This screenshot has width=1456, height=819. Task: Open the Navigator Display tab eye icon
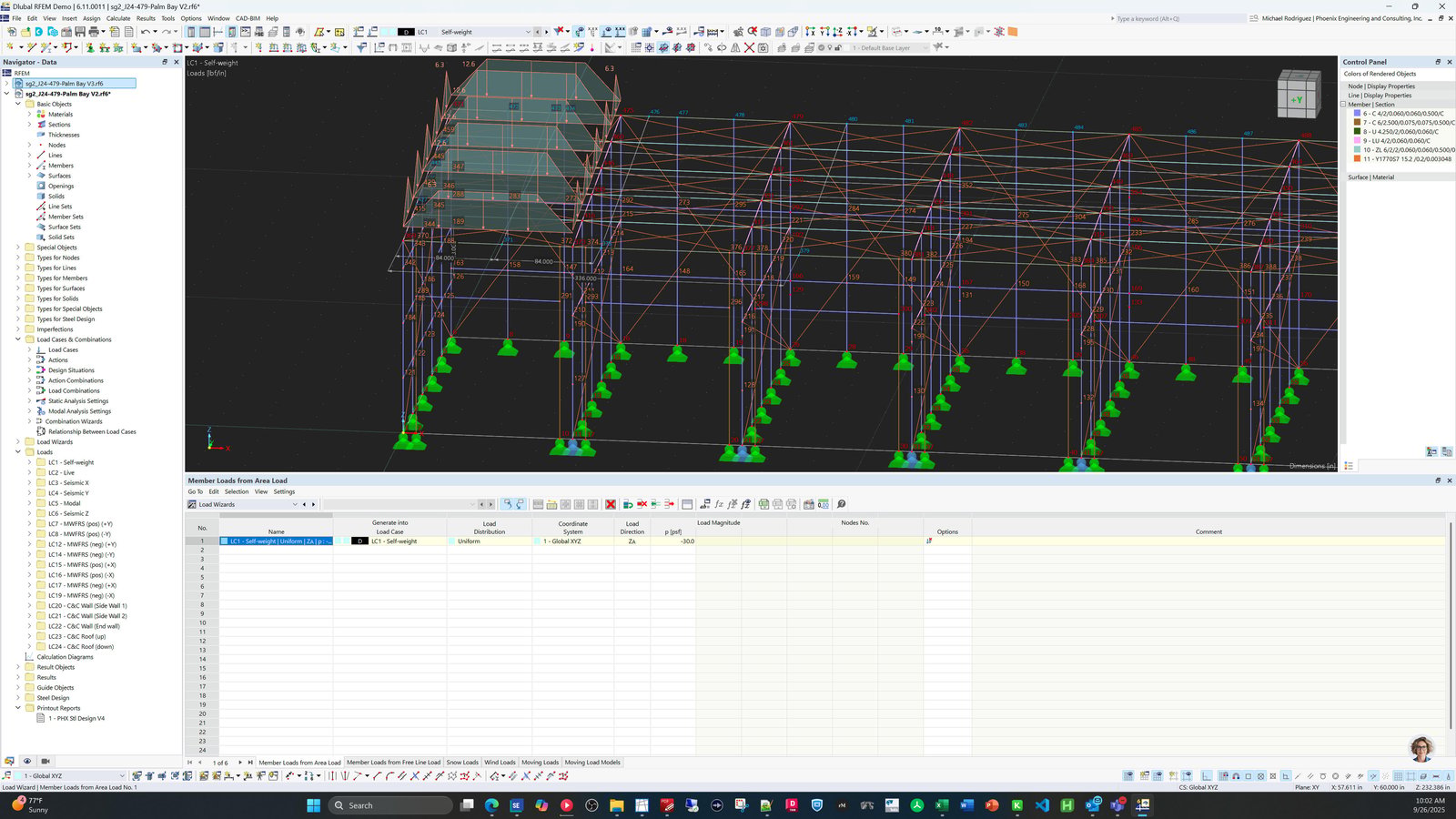(27, 761)
